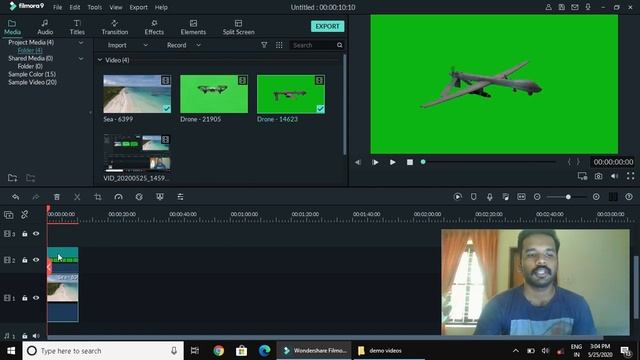Click the timeline zoom slider handle
Viewport: 640px width, 360px height.
tap(568, 197)
